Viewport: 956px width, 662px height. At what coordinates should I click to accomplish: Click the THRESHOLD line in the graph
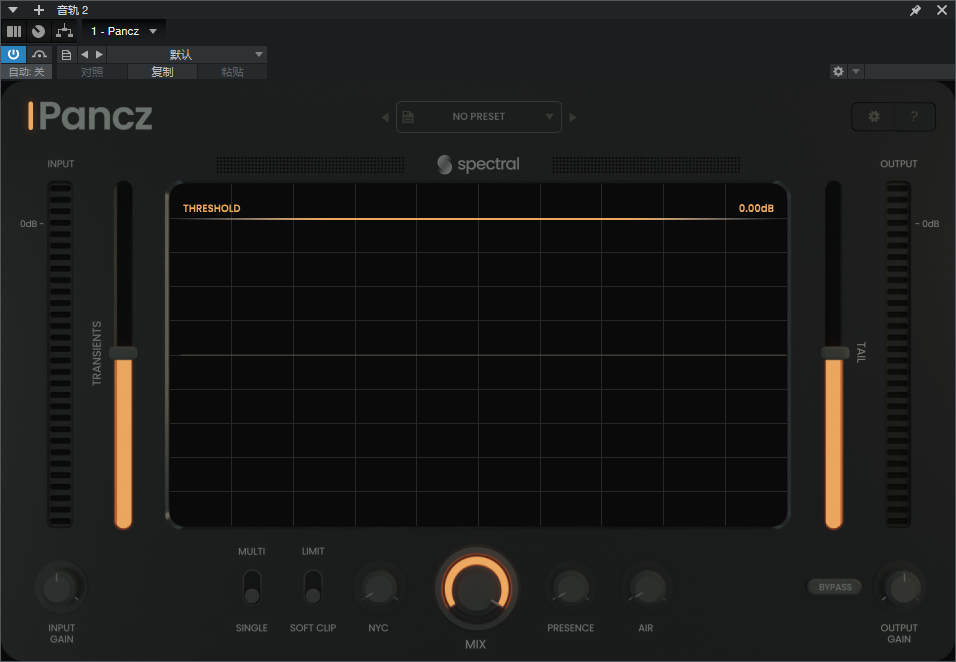click(x=477, y=218)
